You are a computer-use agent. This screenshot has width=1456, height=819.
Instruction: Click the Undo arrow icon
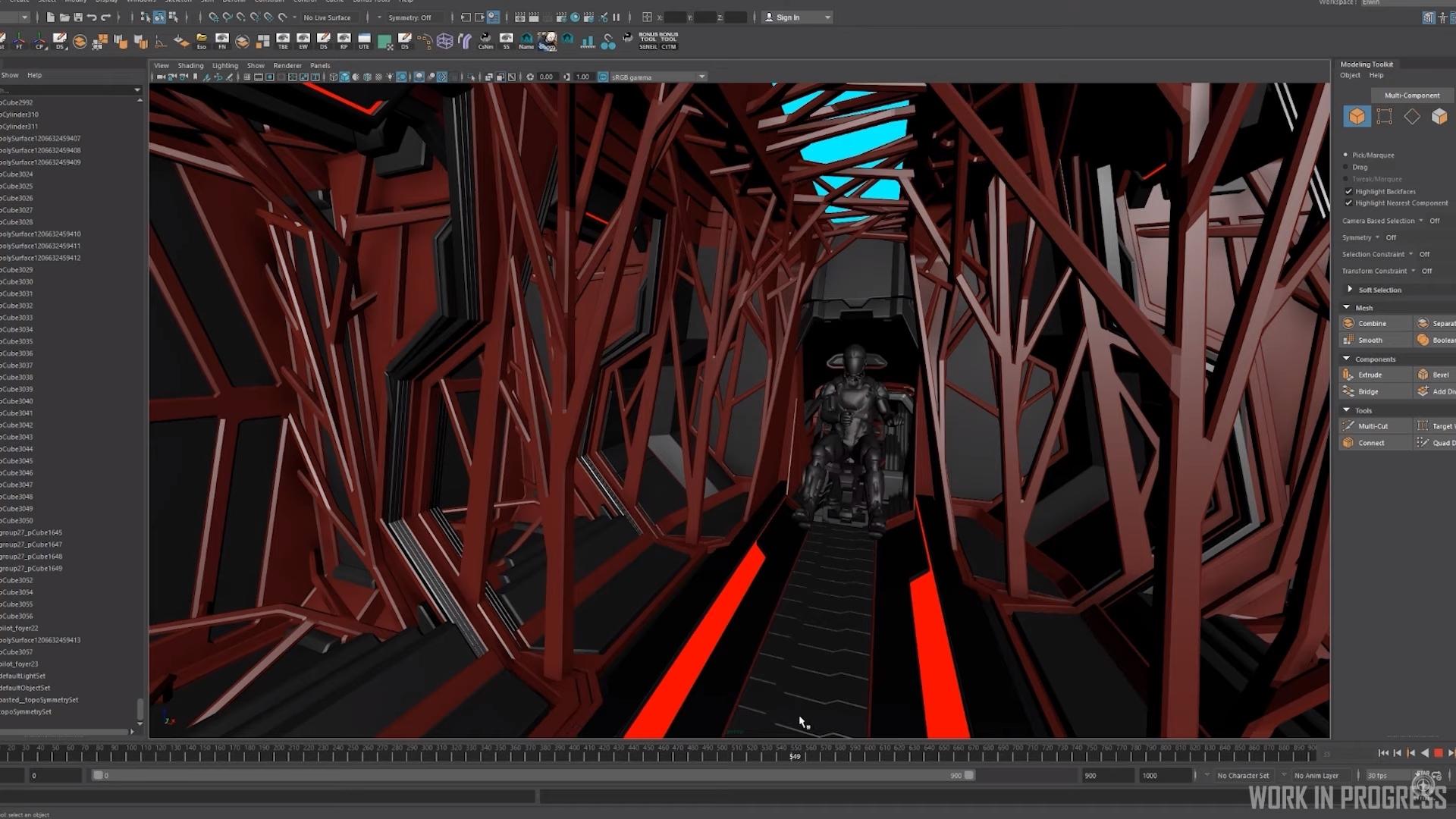(92, 17)
